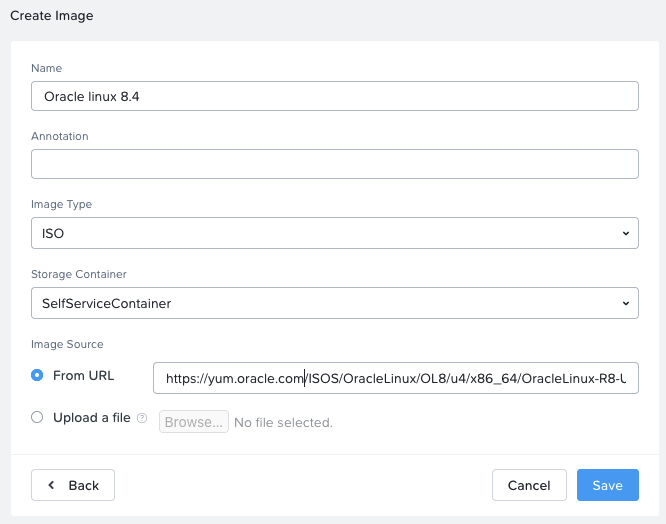Go back with the Back button

point(73,485)
